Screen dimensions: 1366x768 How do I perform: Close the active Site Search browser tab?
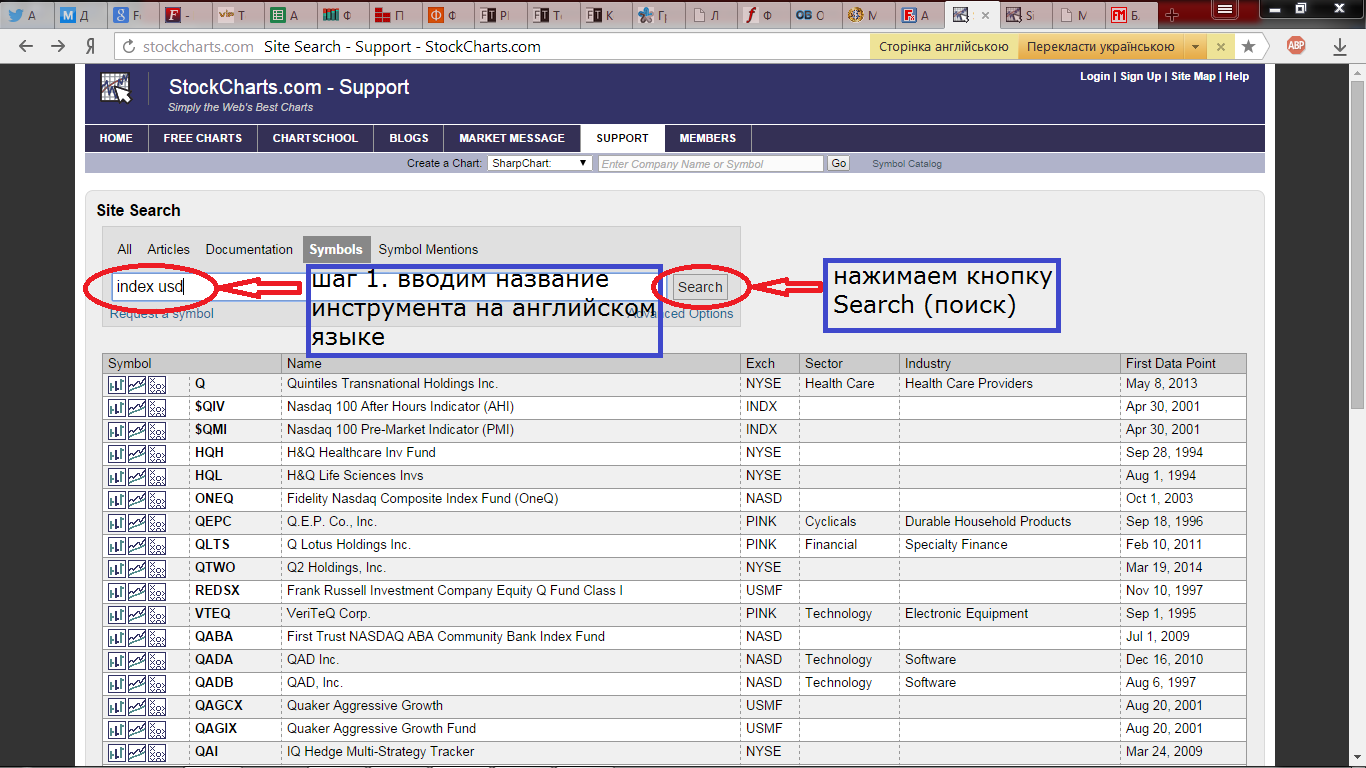point(986,15)
